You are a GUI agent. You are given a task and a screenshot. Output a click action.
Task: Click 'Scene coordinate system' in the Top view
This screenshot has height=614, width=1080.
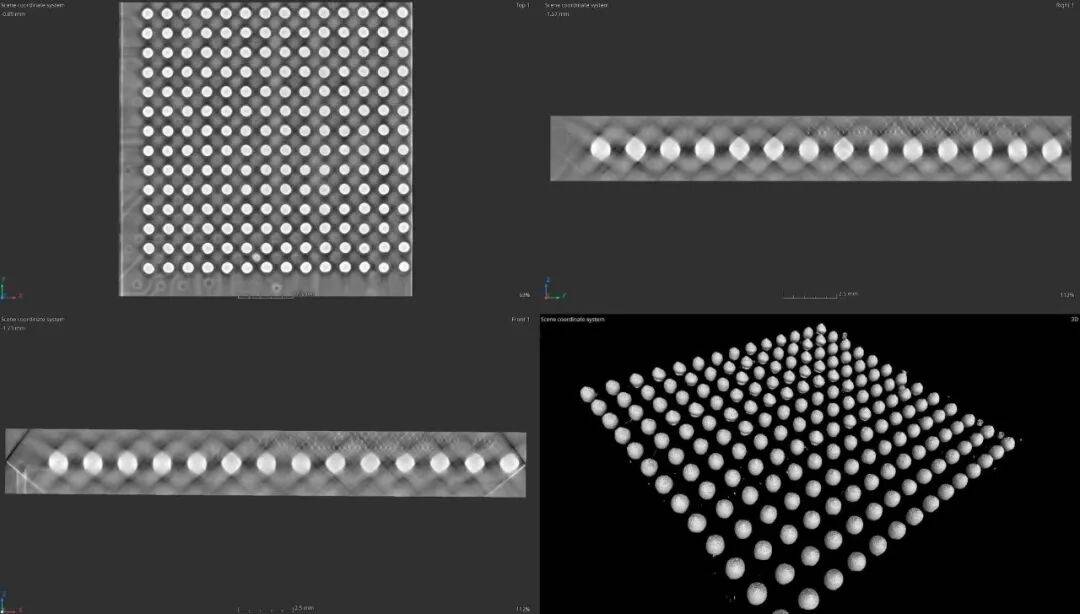32,5
